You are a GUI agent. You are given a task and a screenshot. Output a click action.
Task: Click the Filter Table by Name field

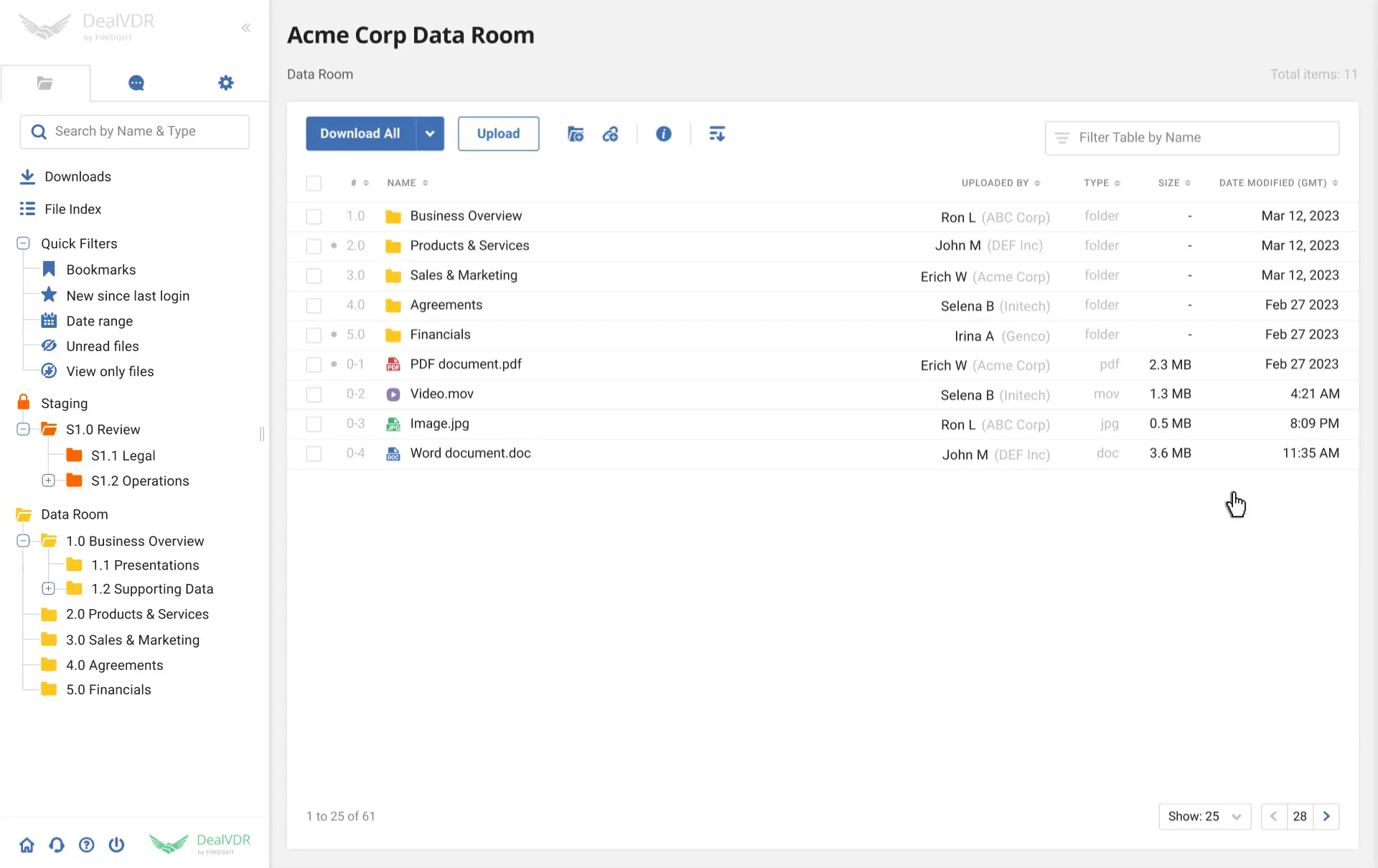pyautogui.click(x=1191, y=138)
